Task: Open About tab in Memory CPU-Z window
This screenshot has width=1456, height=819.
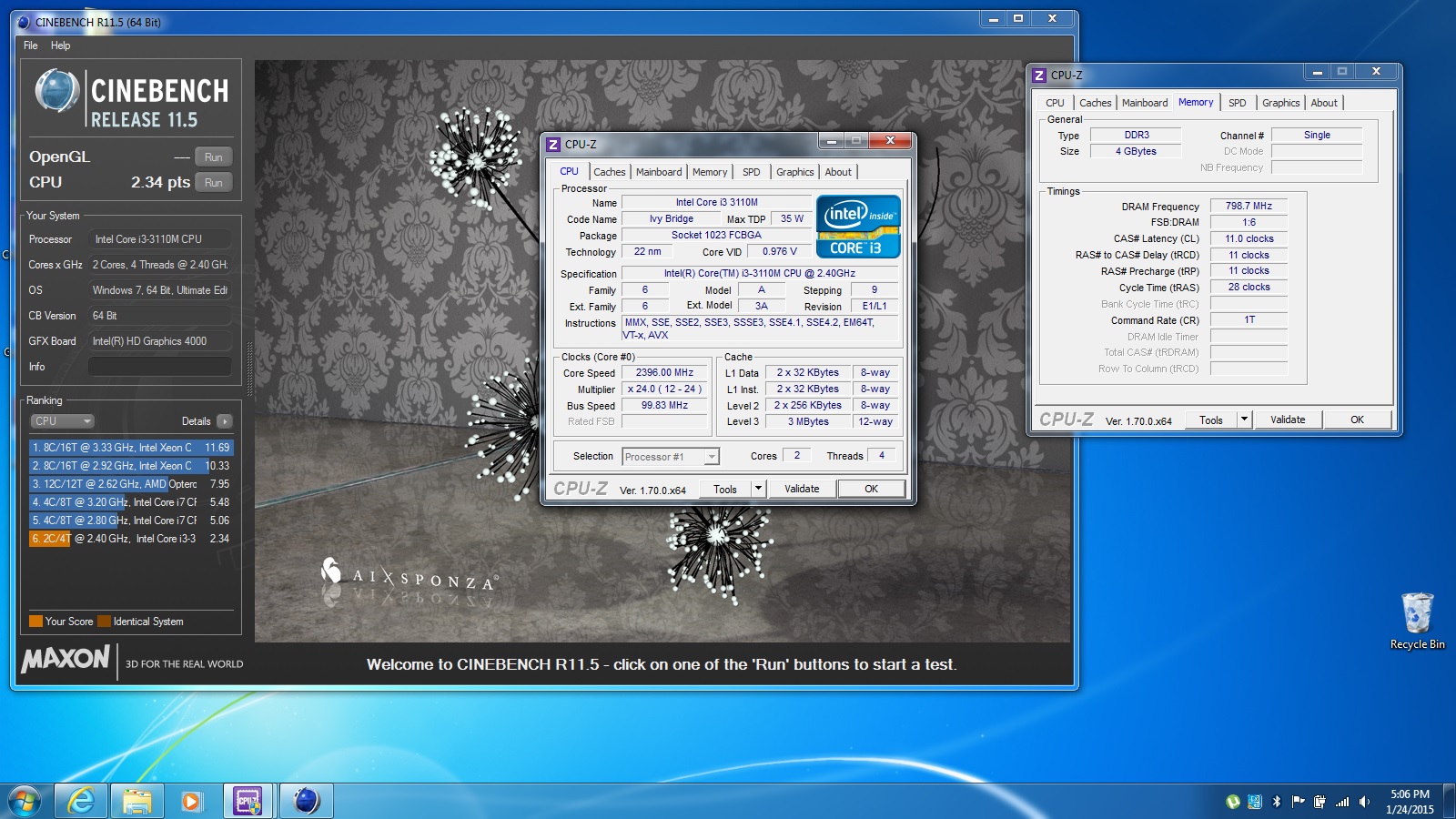Action: pyautogui.click(x=1324, y=103)
